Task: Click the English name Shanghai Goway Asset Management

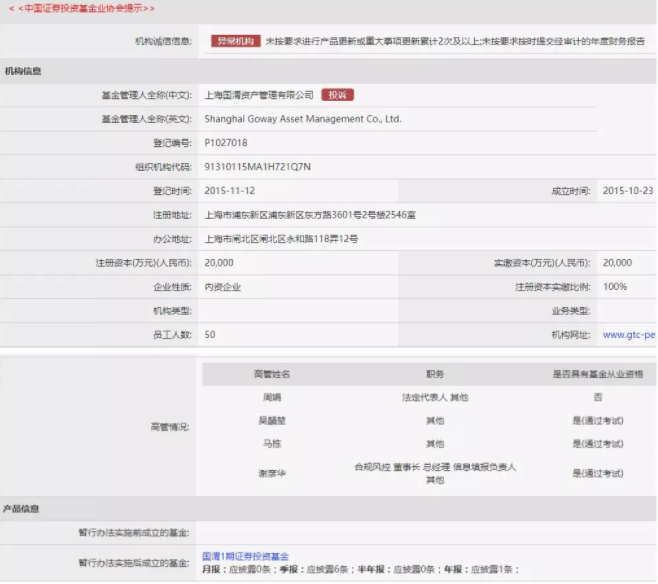Action: (302, 119)
